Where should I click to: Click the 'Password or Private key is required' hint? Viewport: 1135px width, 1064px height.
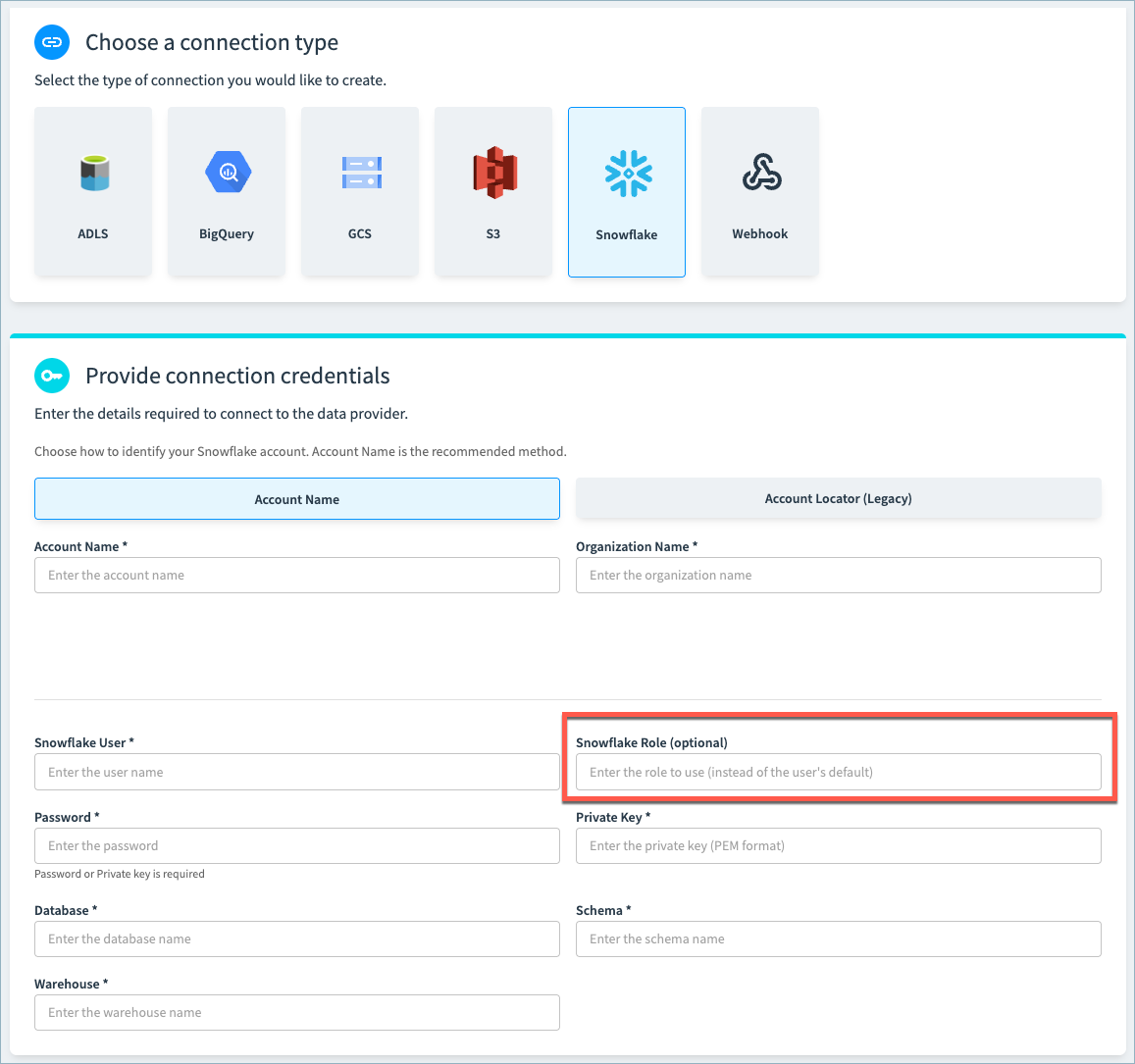point(120,874)
